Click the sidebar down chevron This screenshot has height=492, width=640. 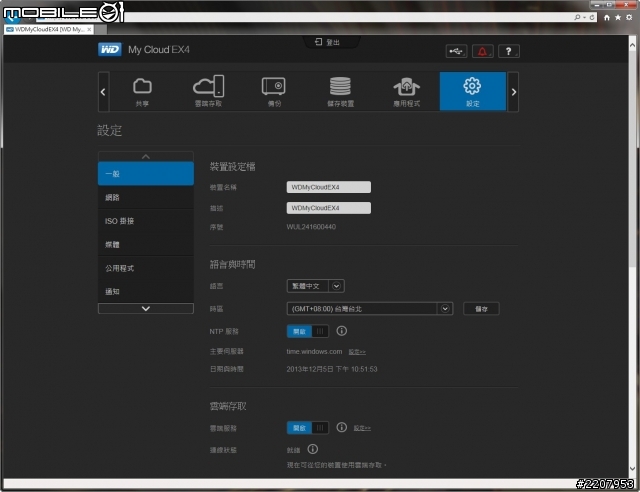tap(146, 309)
